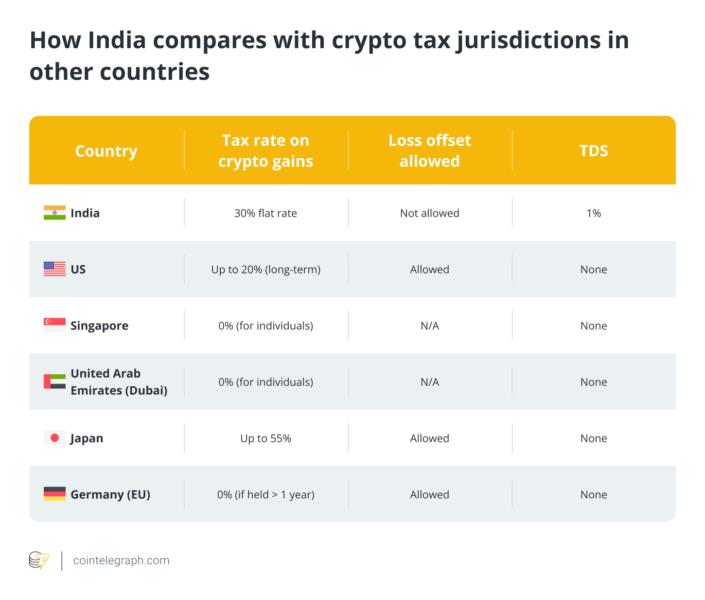Click the United Arab Emirates flag icon
The height and width of the screenshot is (600, 705).
(x=54, y=381)
